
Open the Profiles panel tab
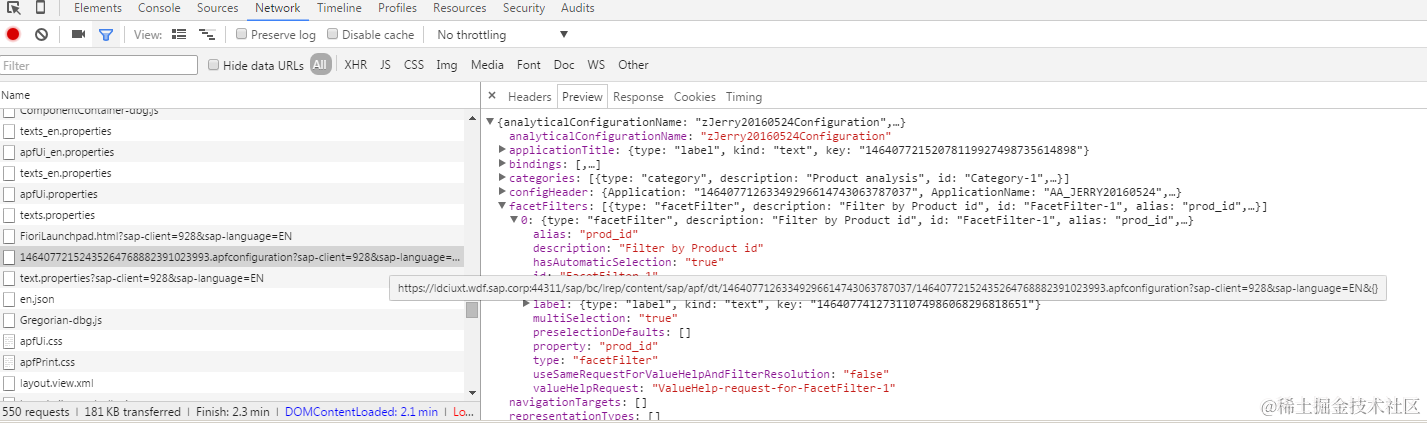coord(397,8)
